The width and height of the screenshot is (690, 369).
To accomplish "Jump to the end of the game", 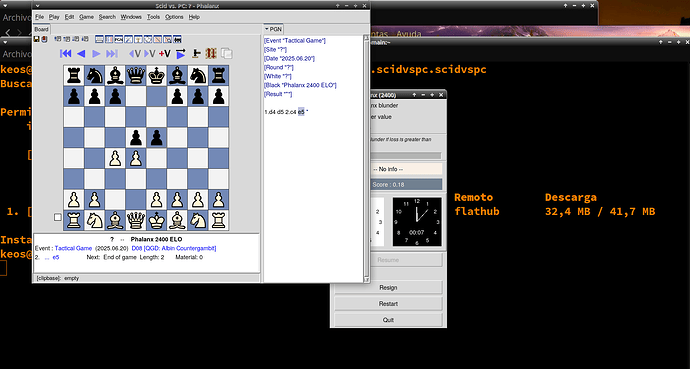I will (x=112, y=54).
